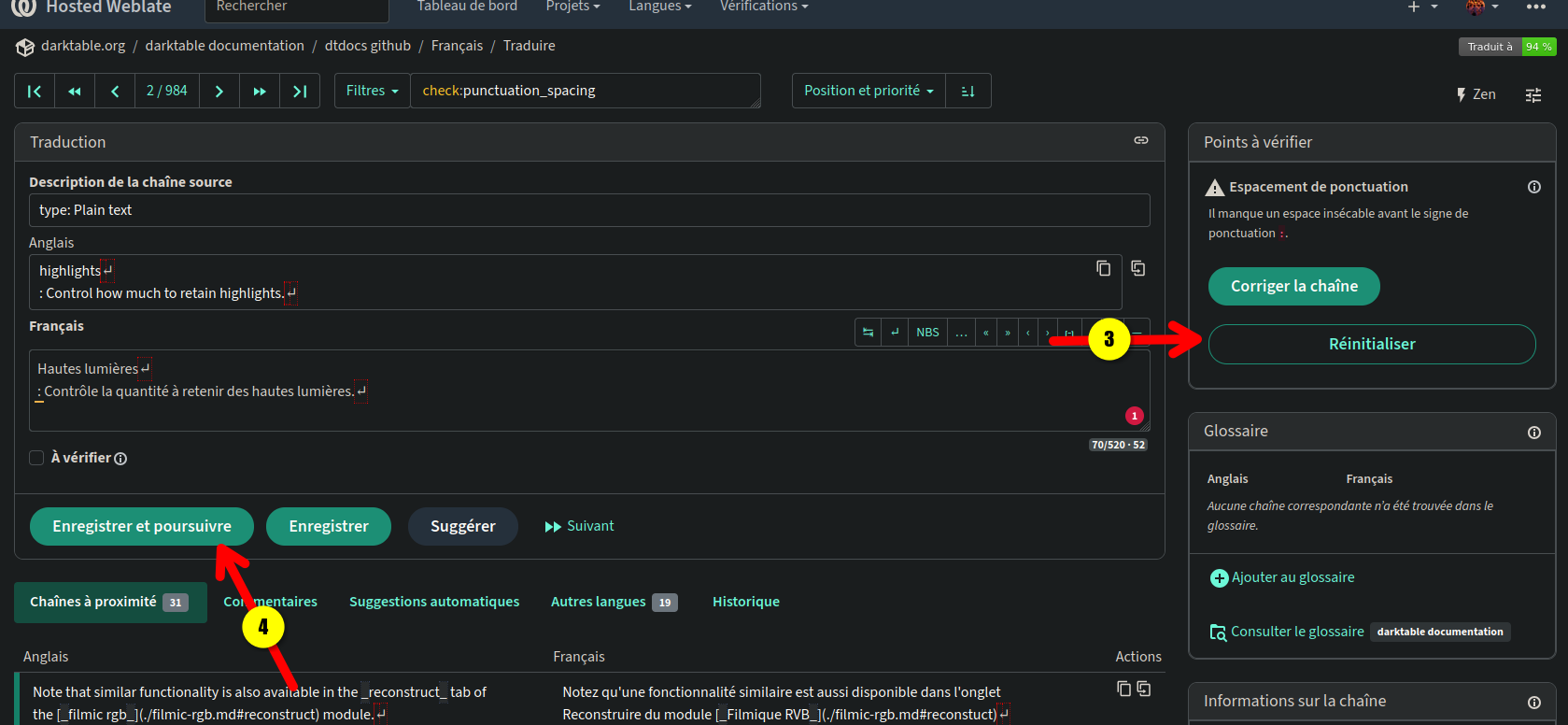Image resolution: width=1568 pixels, height=725 pixels.
Task: Toggle sort direction icon beside Position et priorité
Action: tap(968, 91)
